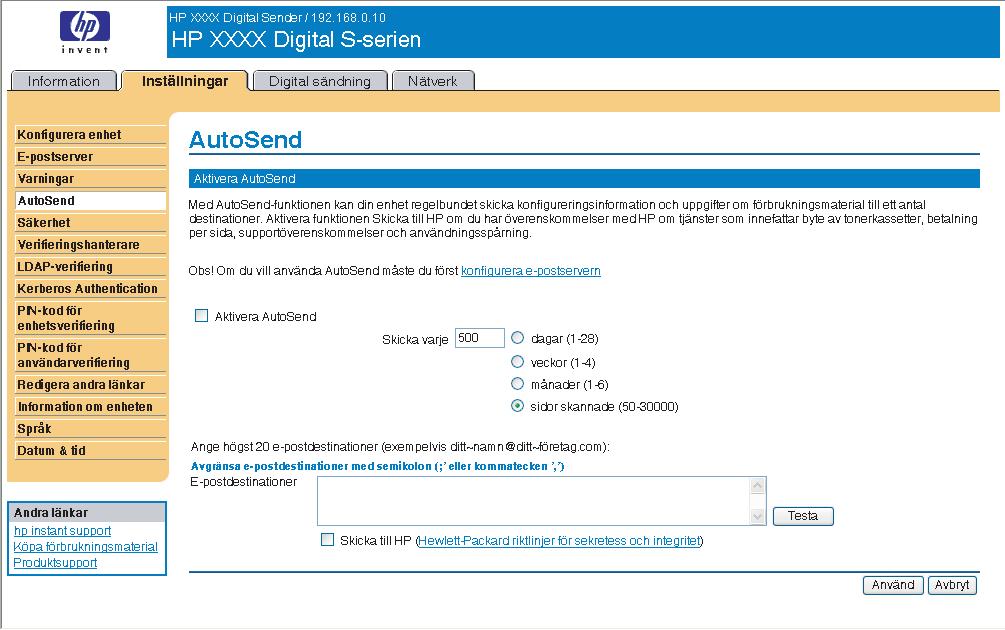This screenshot has height=630, width=1005.
Task: Open Verifieringshanterare page
Action: (x=90, y=244)
